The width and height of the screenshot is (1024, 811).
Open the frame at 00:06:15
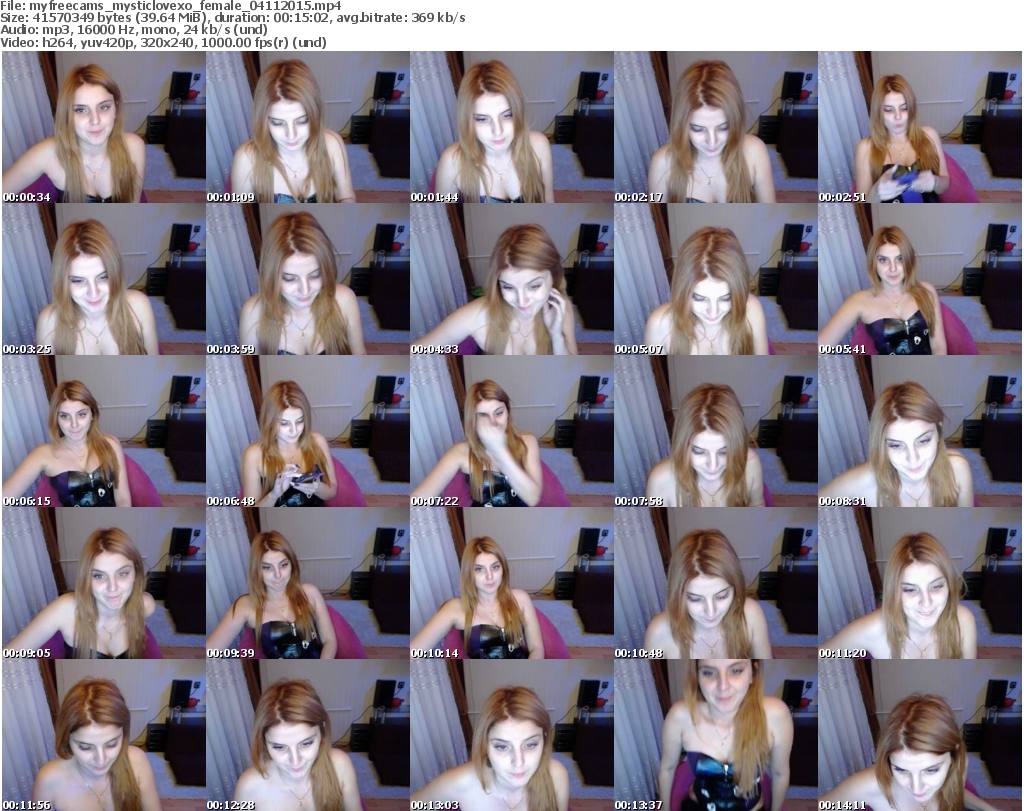104,432
